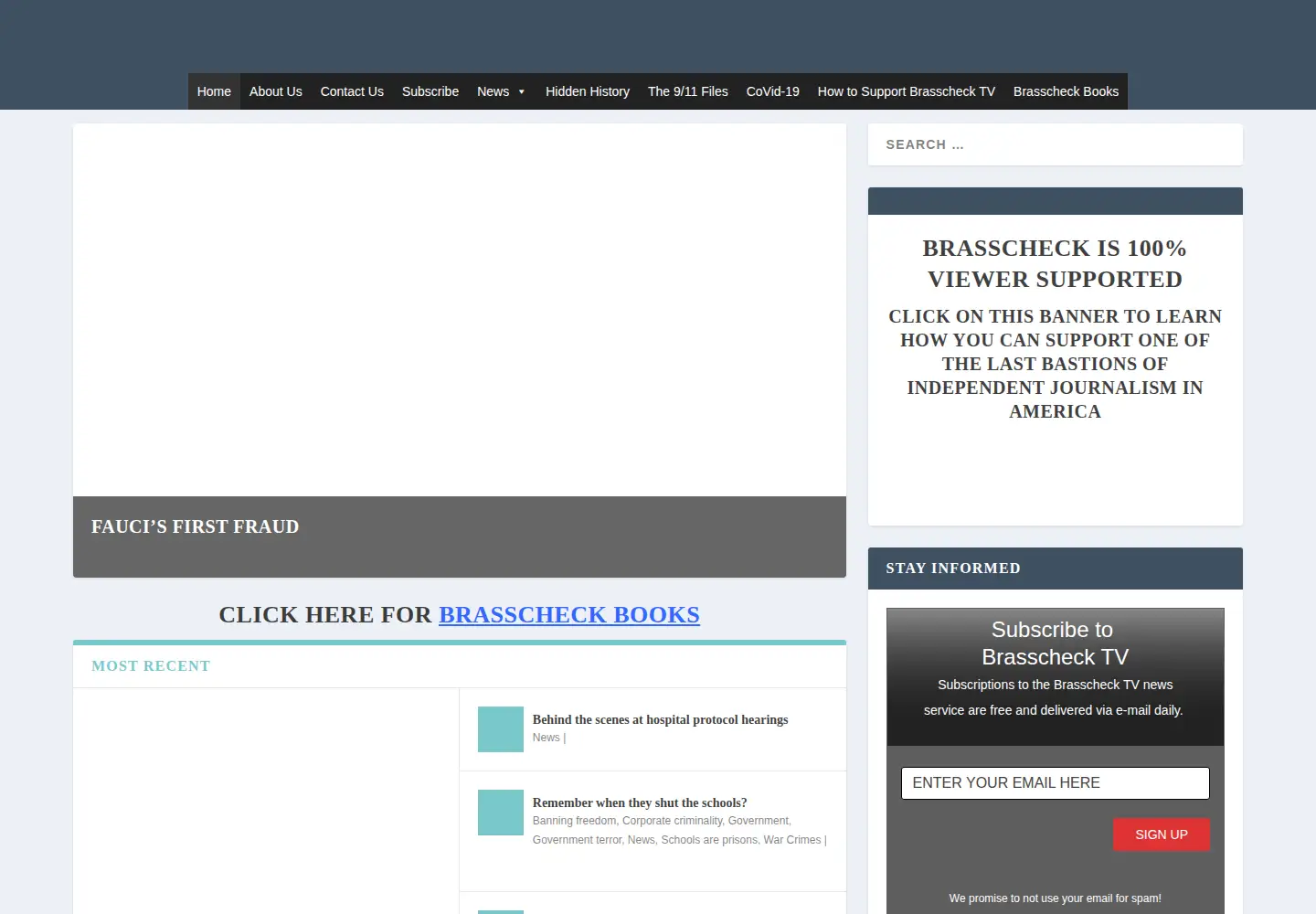The height and width of the screenshot is (914, 1316).
Task: Click the Enter Your Email Here field
Action: [1056, 783]
